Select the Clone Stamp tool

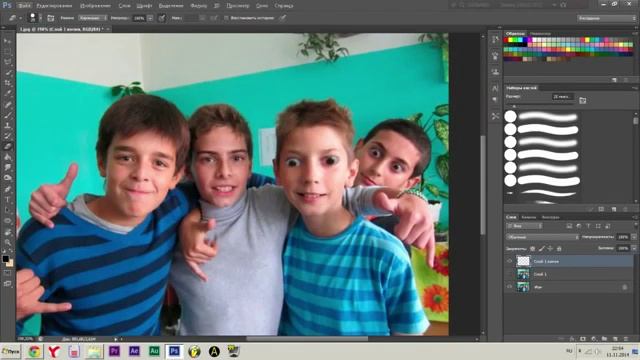7,126
